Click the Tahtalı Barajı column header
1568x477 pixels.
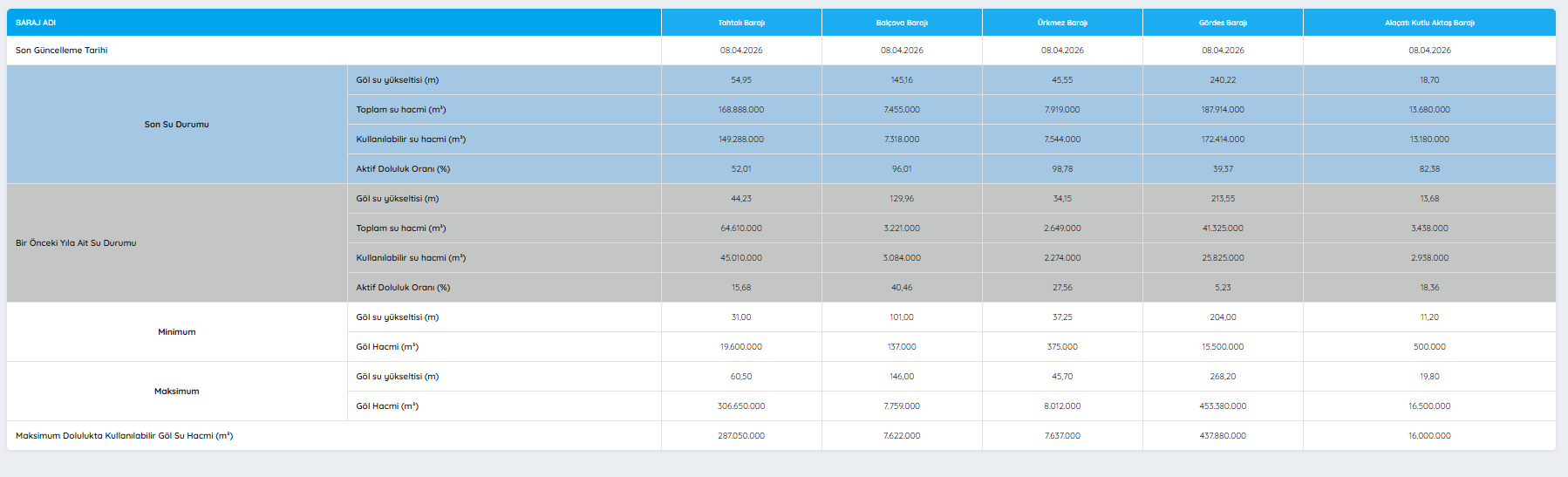point(741,23)
